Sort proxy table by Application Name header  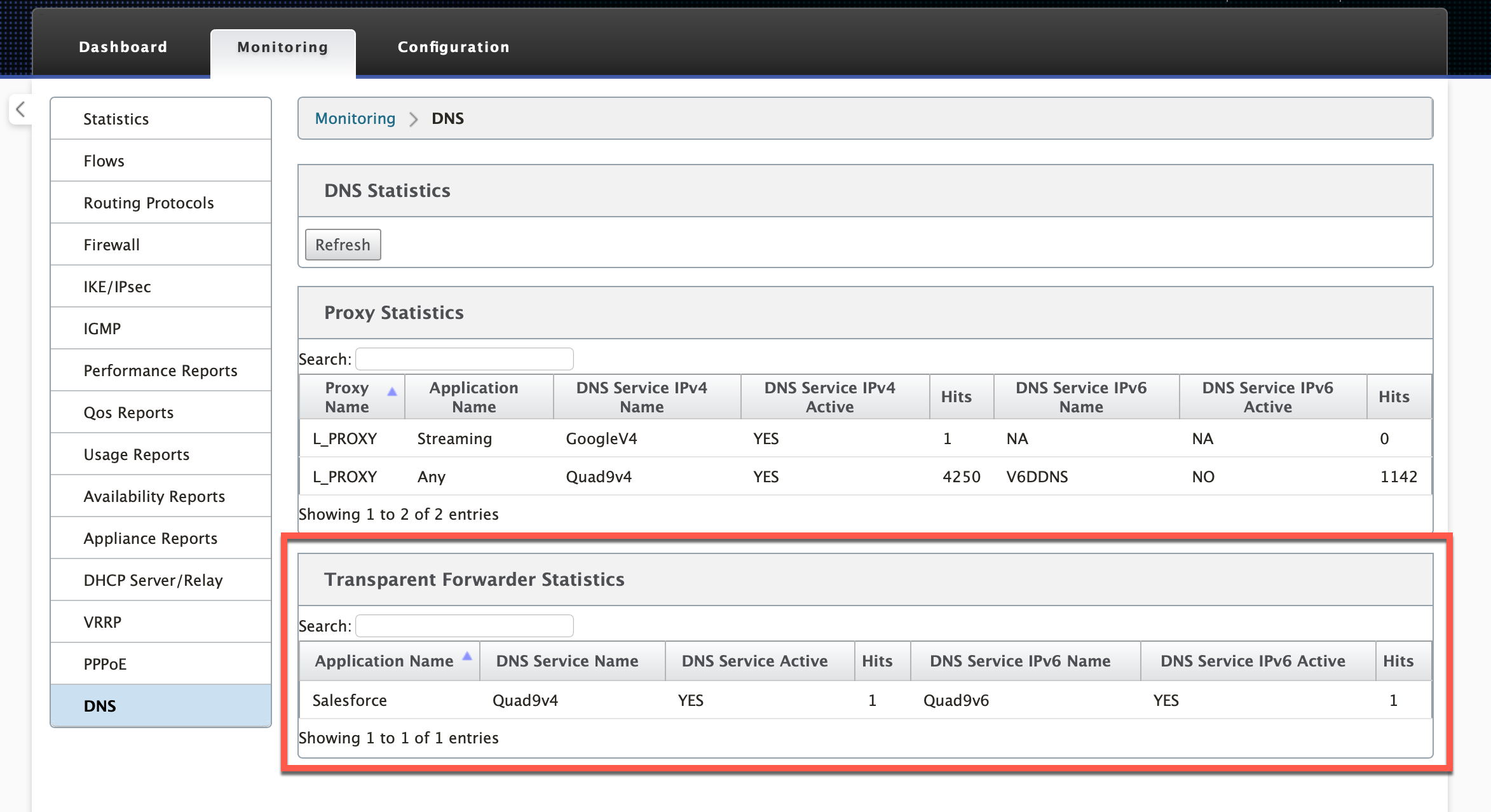pyautogui.click(x=479, y=397)
